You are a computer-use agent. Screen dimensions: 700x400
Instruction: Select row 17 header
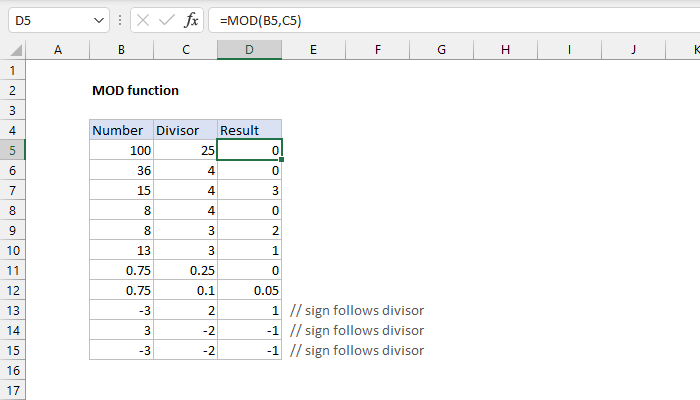12,391
